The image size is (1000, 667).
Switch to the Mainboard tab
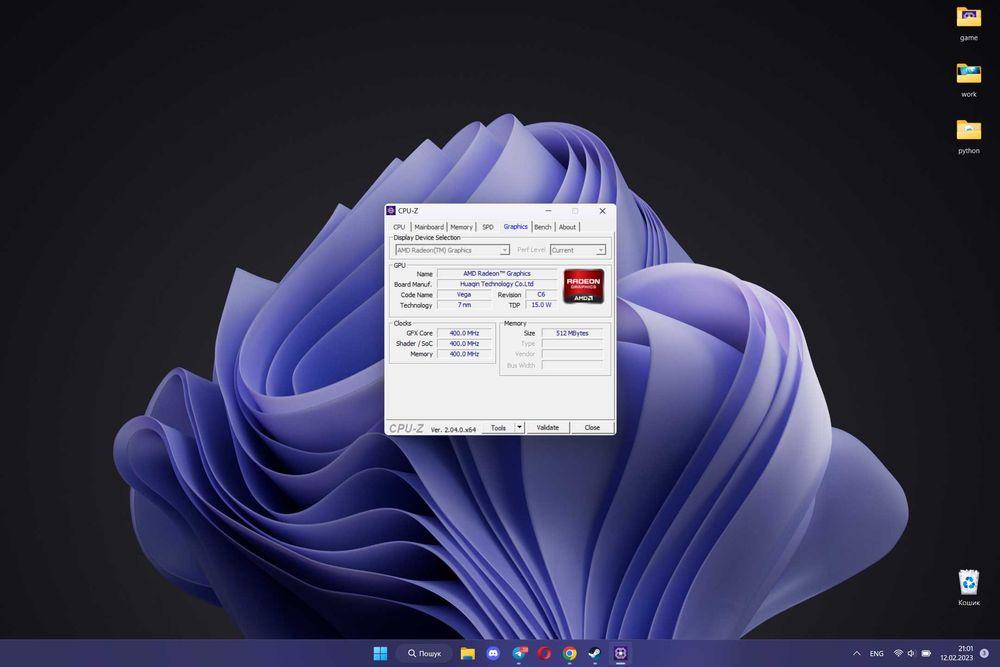(x=429, y=227)
